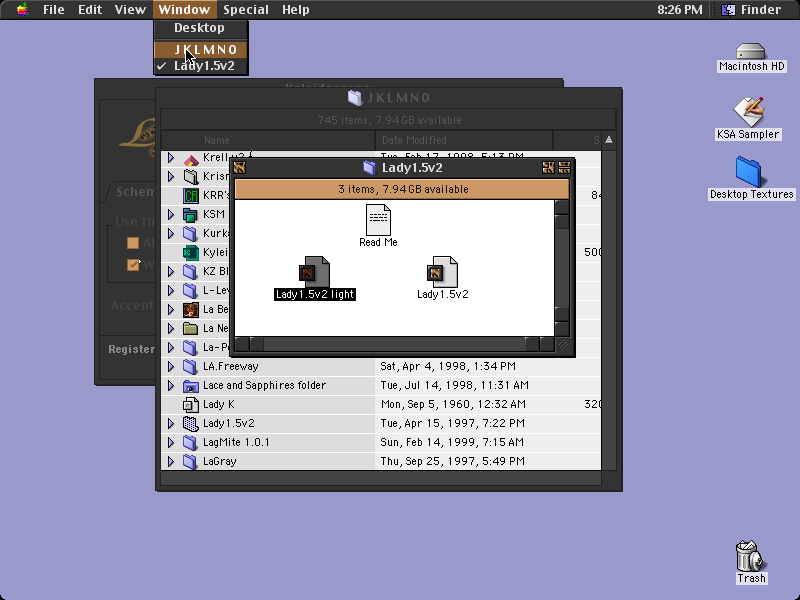Click the Trash icon

point(749,556)
